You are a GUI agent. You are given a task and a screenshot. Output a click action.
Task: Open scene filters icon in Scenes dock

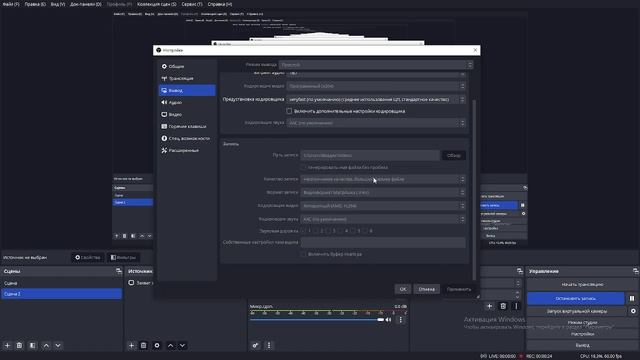(33, 345)
